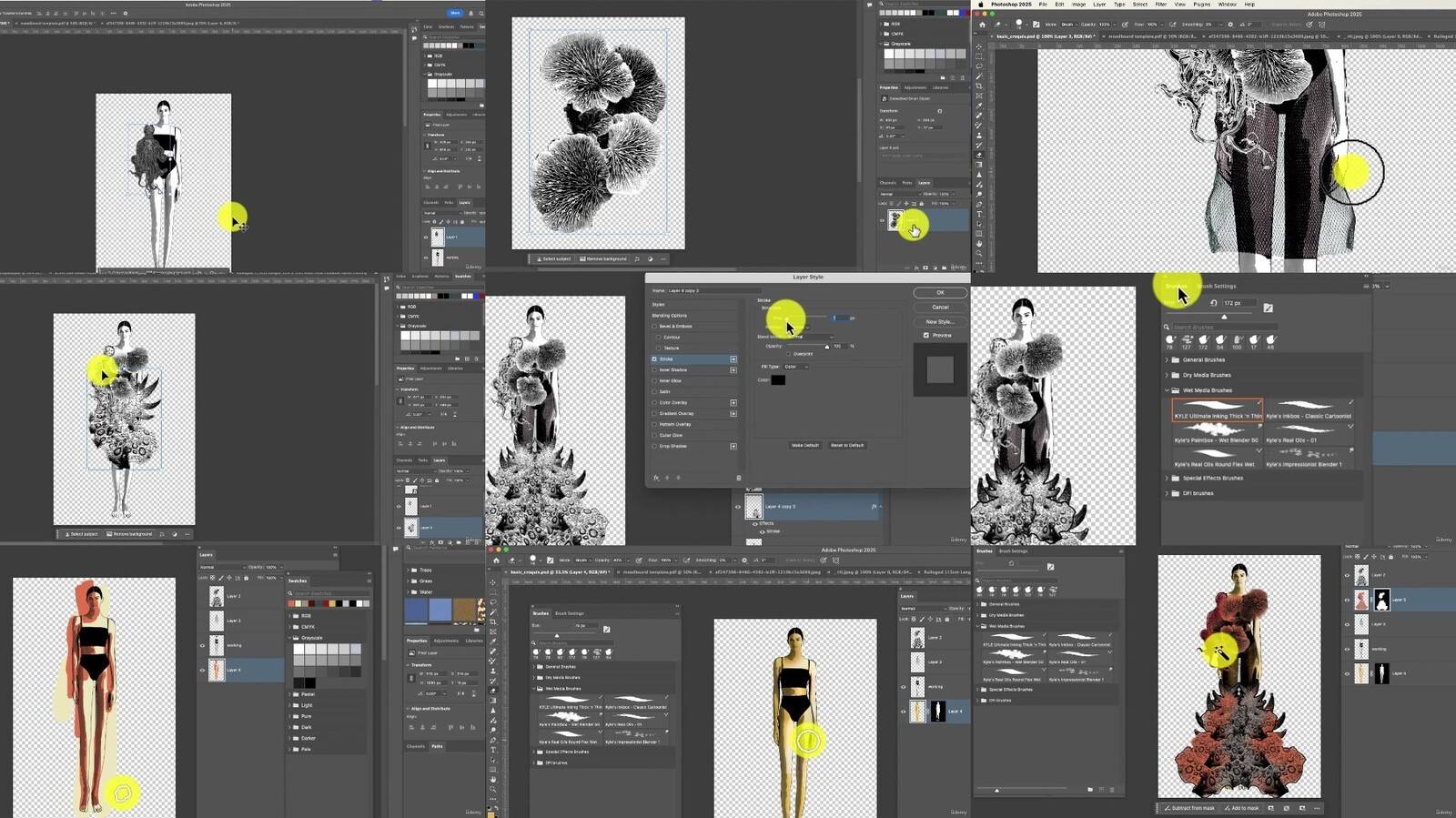This screenshot has width=1456, height=818.
Task: Open the Fill Type dropdown in Stroke settings
Action: [x=795, y=367]
